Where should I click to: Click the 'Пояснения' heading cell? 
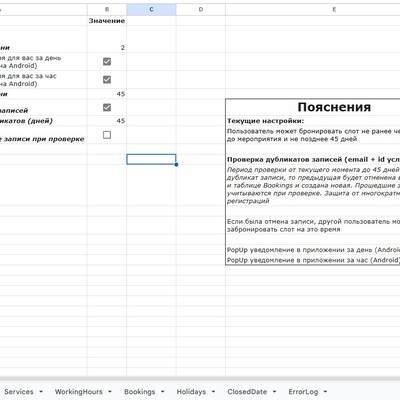[313, 107]
